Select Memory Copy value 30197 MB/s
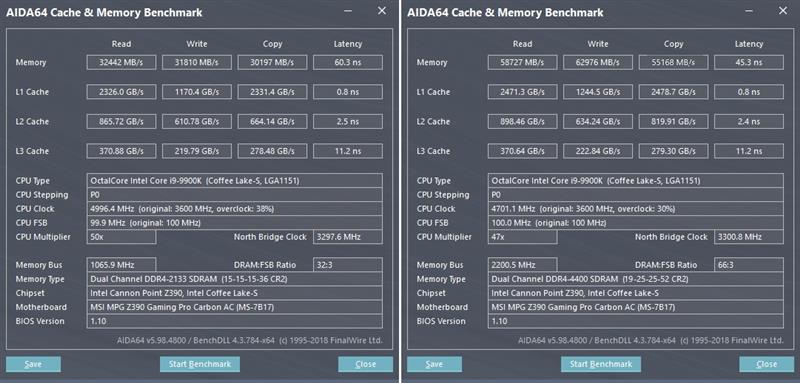The width and height of the screenshot is (800, 383). (272, 62)
